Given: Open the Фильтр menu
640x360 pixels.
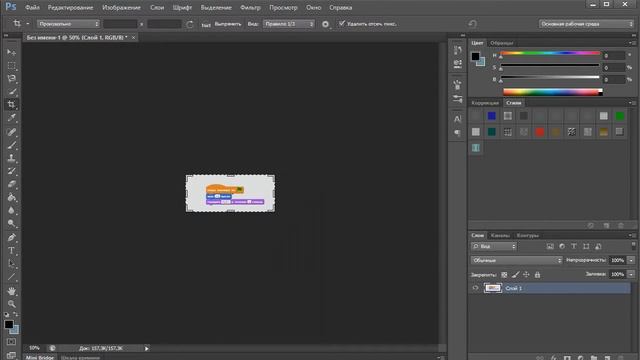Looking at the screenshot, I should click(250, 7).
